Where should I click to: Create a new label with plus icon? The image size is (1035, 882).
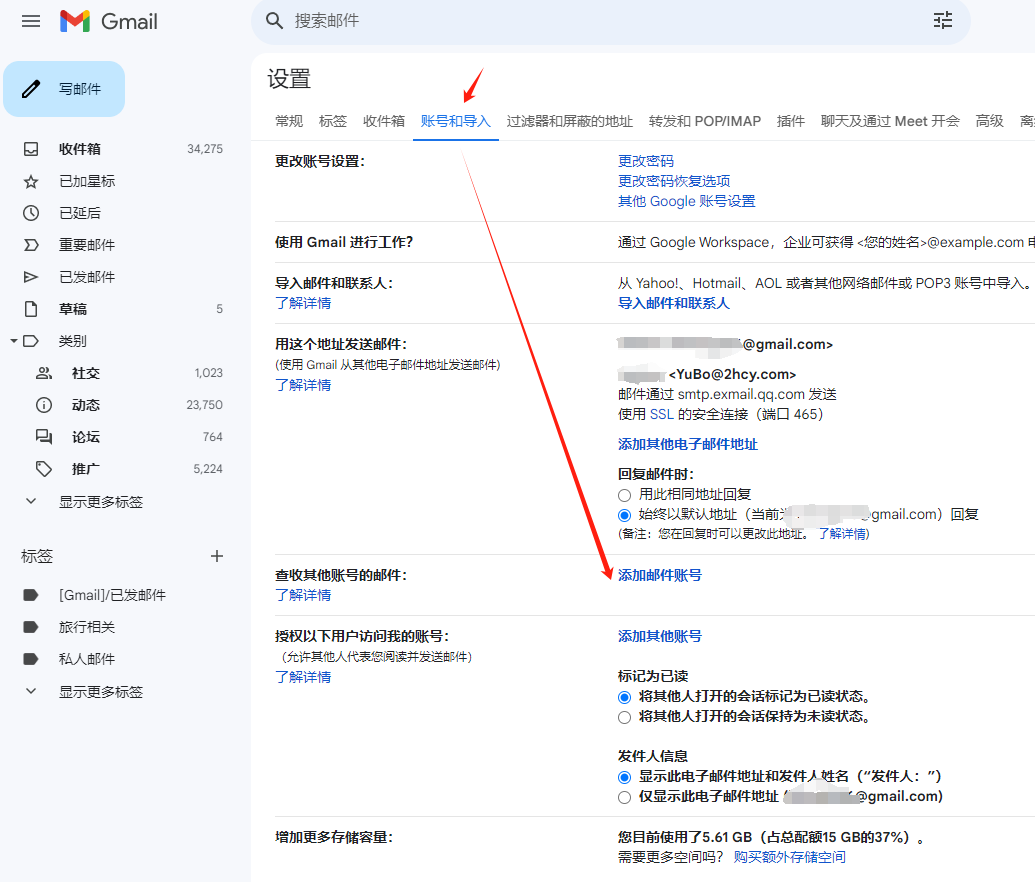click(217, 557)
